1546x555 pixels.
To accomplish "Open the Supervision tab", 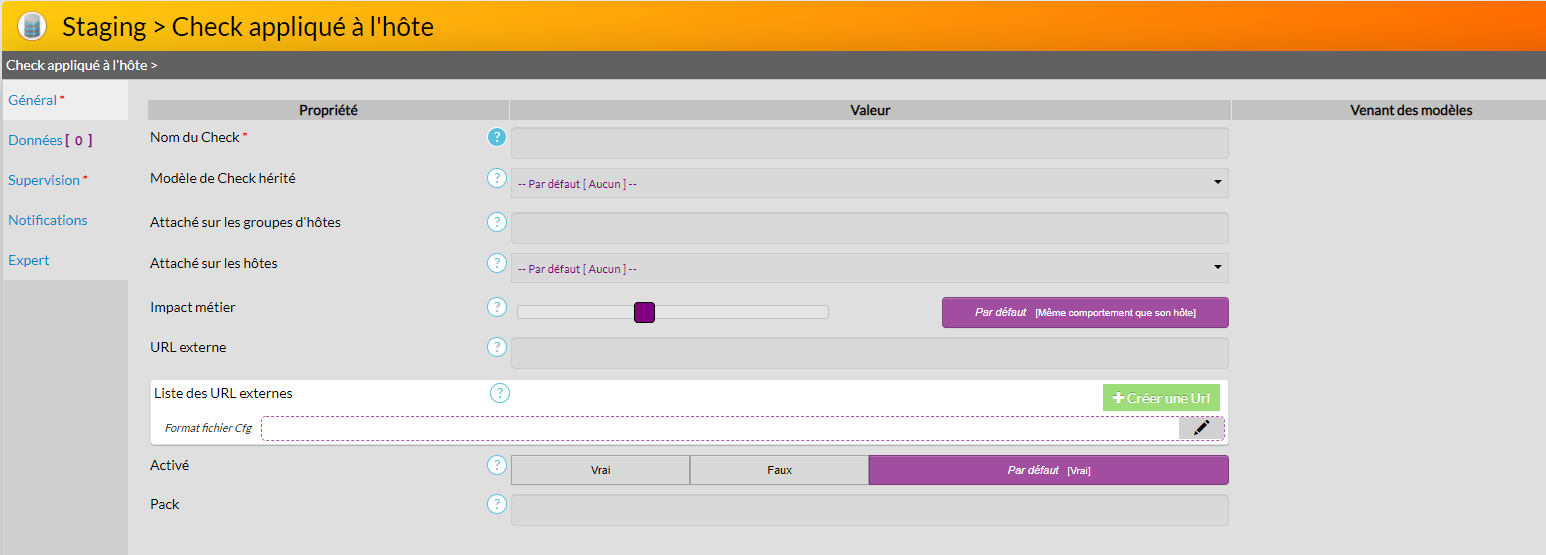I will (x=47, y=180).
